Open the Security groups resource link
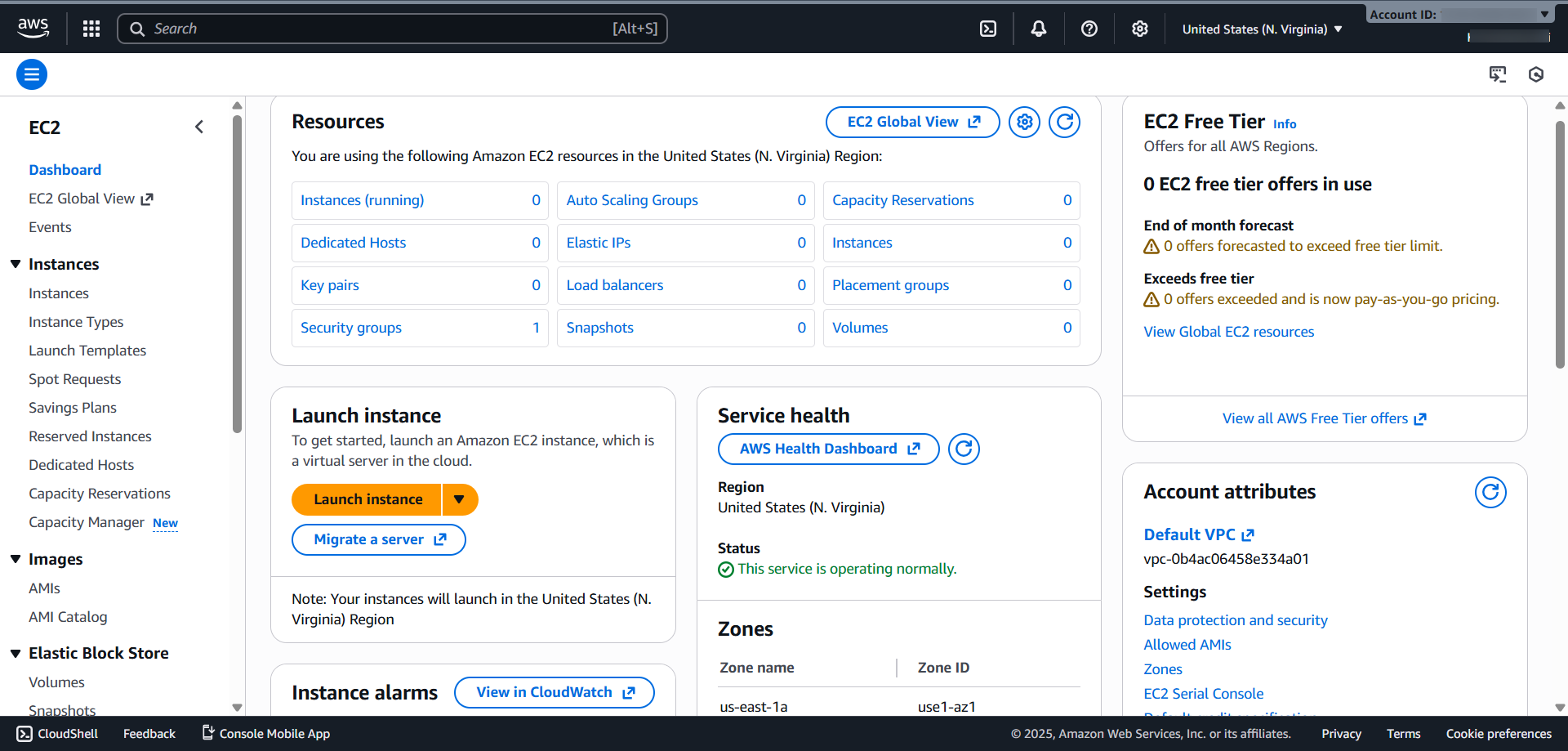 [351, 328]
